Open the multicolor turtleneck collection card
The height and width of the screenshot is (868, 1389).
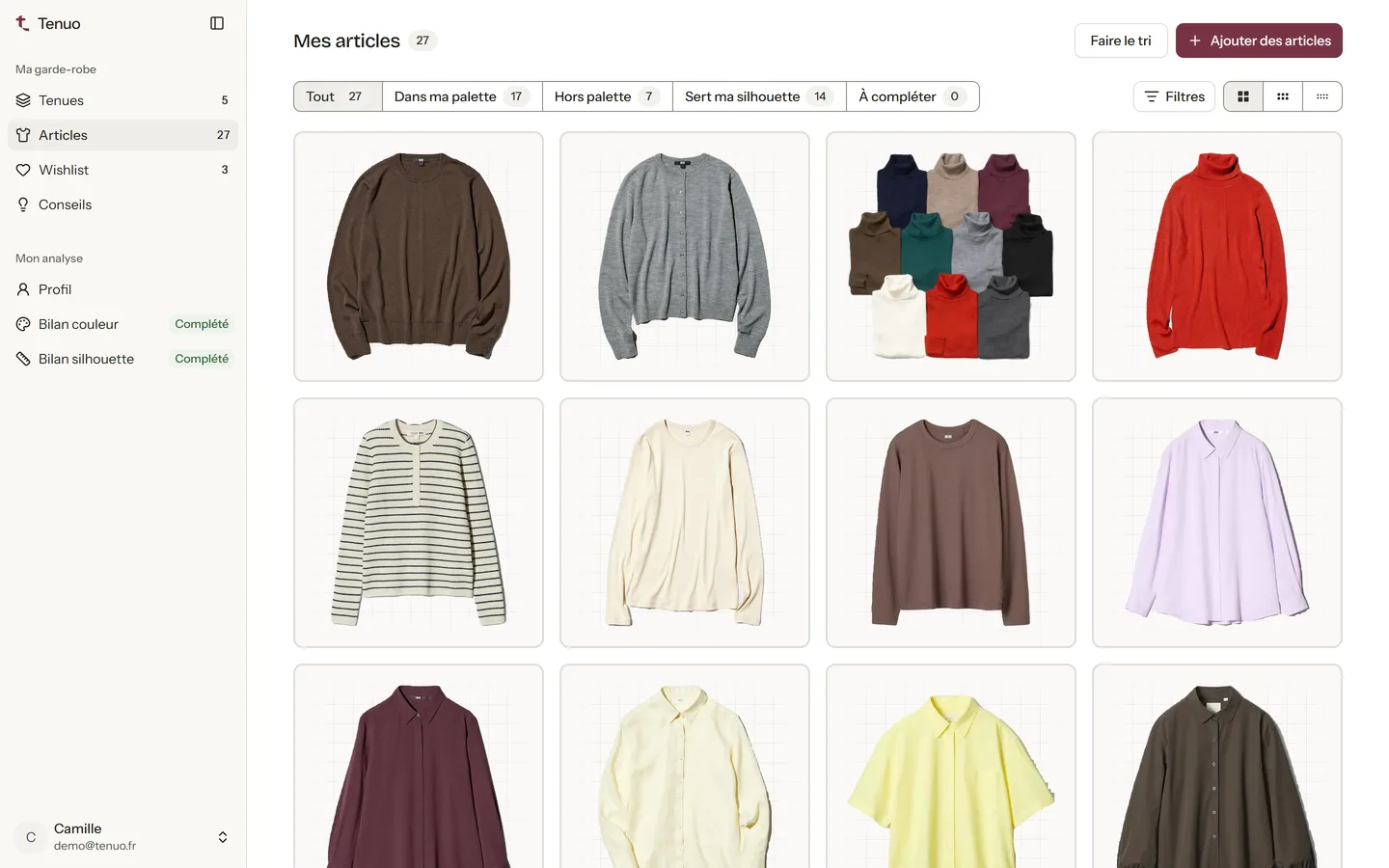[951, 257]
